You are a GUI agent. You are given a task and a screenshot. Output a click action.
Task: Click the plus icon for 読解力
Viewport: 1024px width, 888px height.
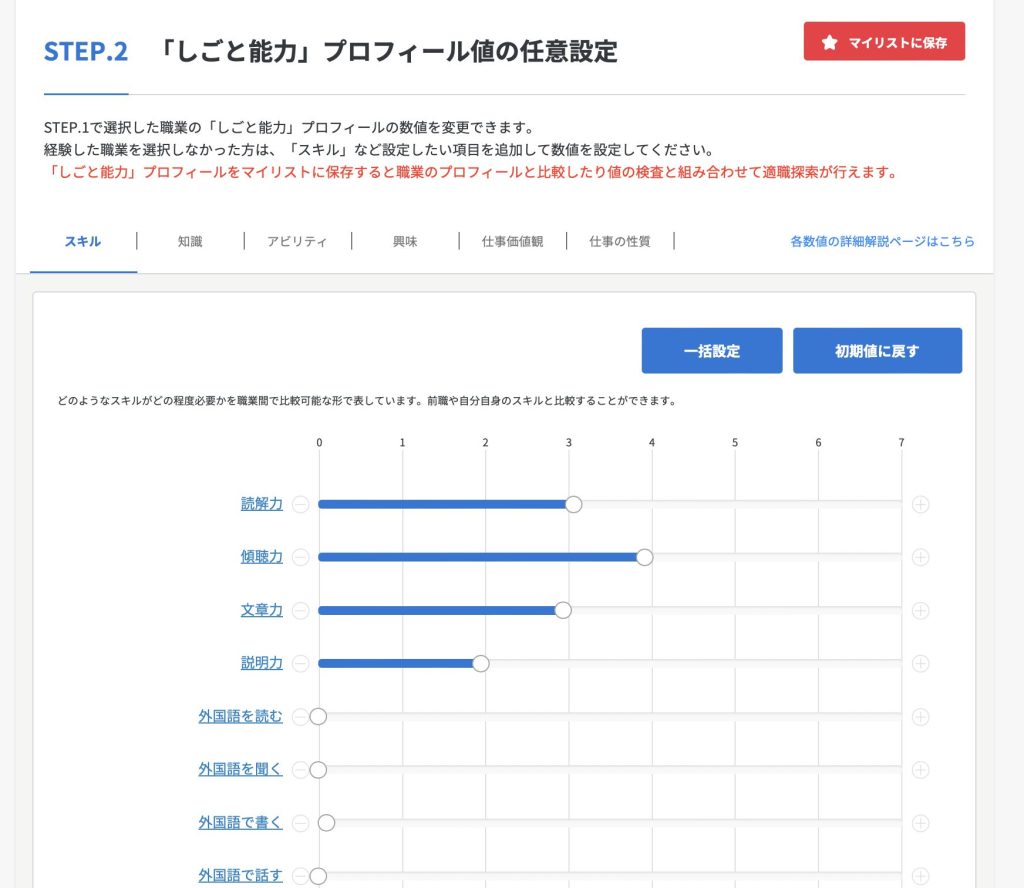[x=920, y=504]
